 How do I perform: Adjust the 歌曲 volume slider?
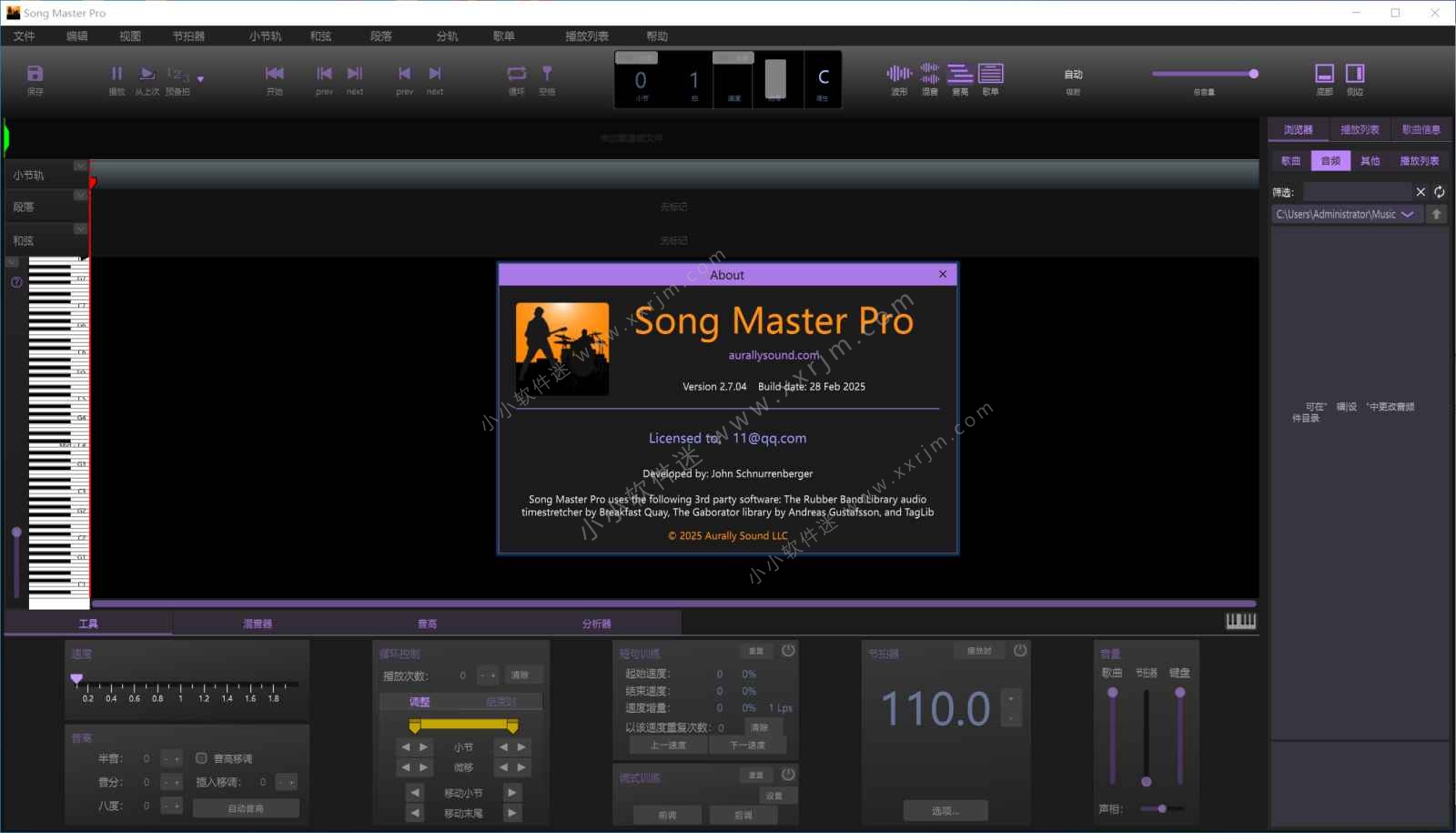point(1112,736)
